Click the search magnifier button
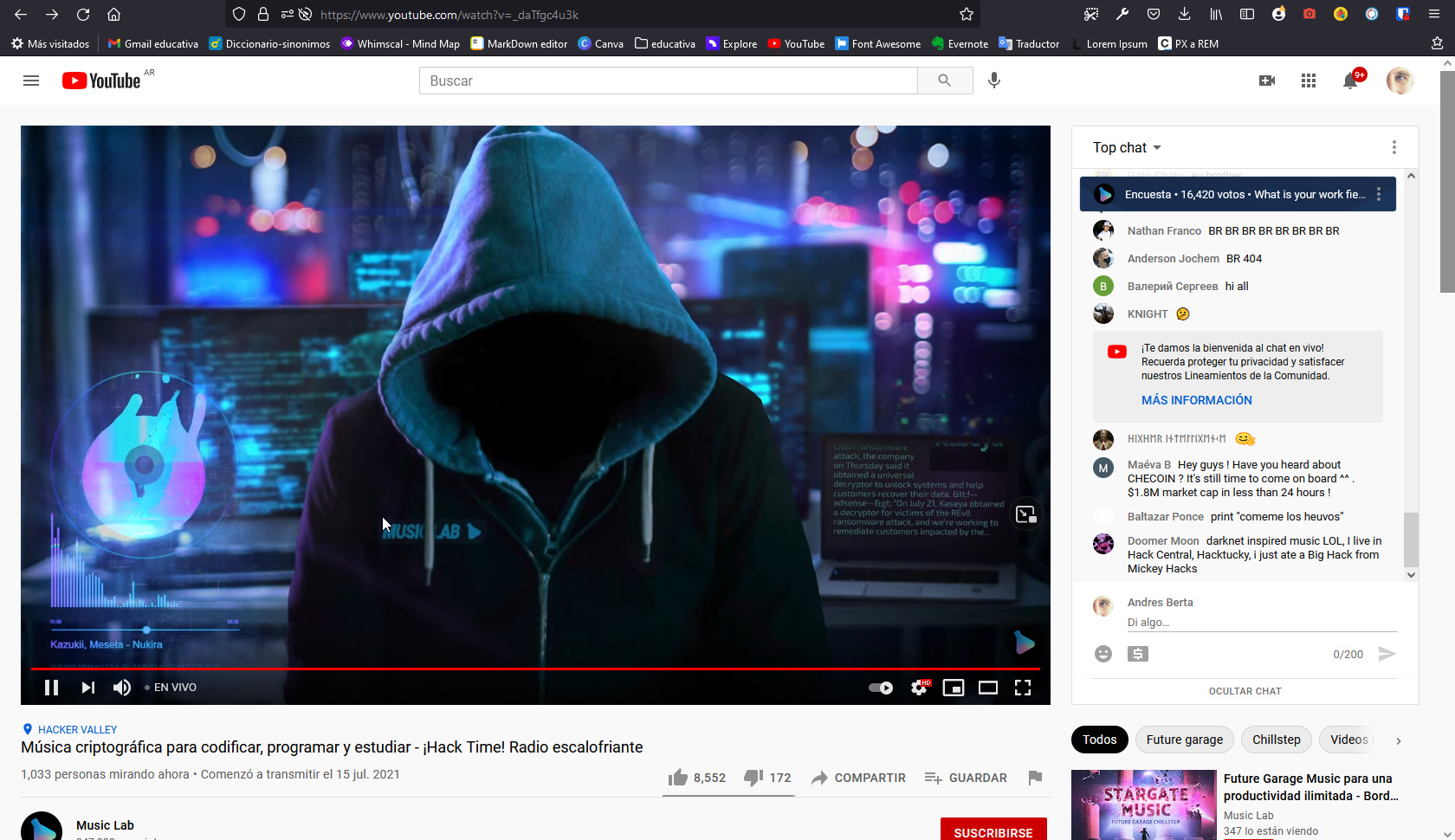Image resolution: width=1455 pixels, height=840 pixels. pyautogui.click(x=944, y=81)
